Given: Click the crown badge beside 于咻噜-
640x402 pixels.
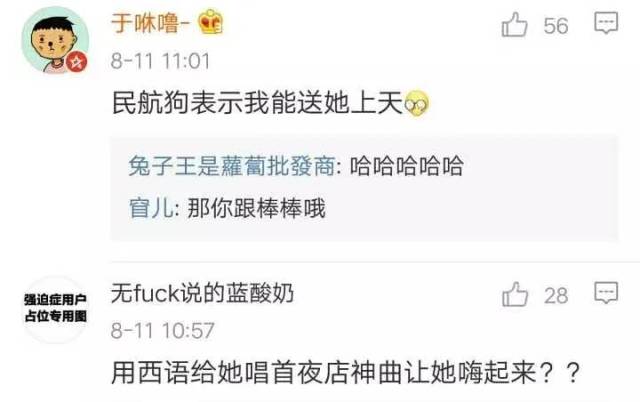Looking at the screenshot, I should pos(211,22).
